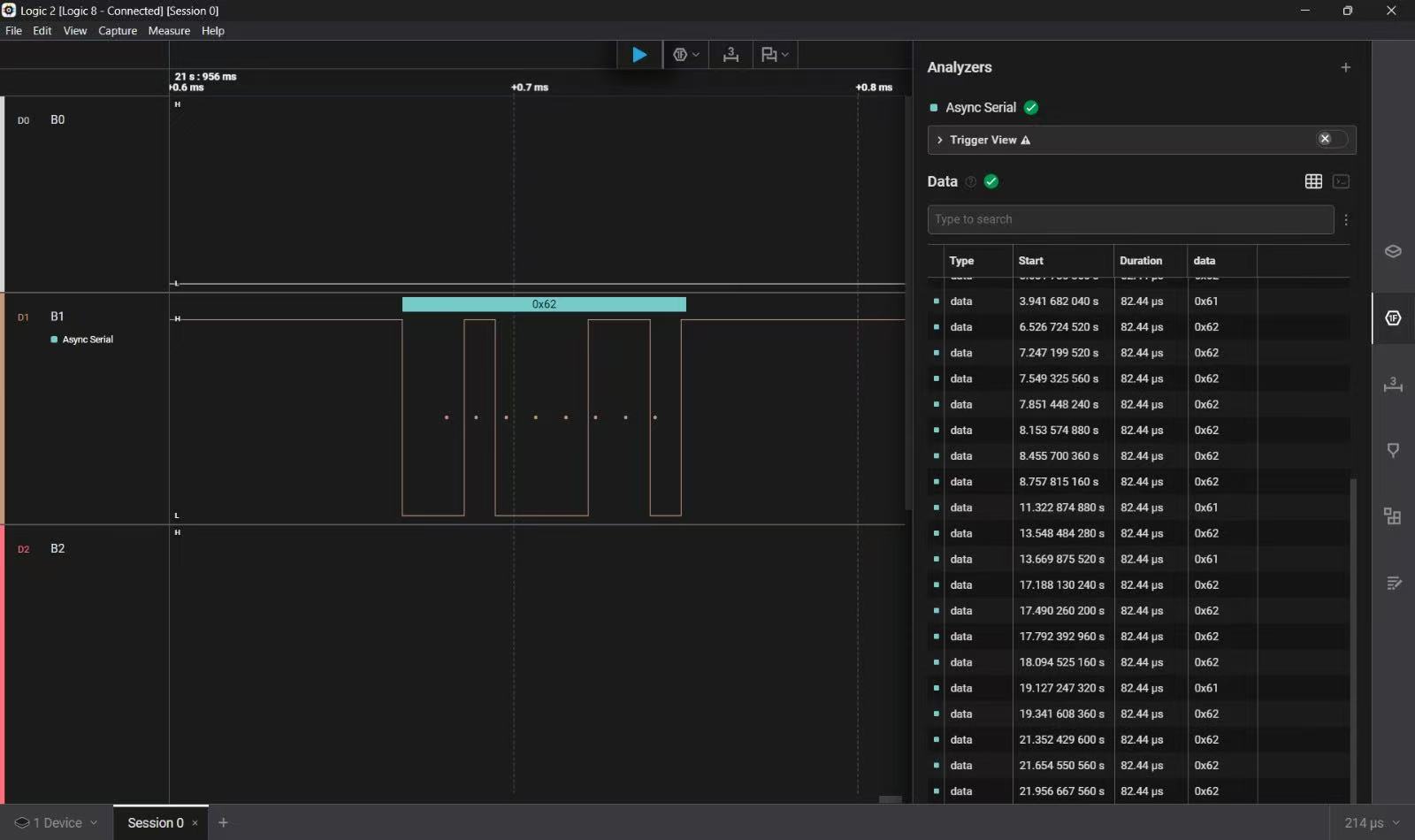The height and width of the screenshot is (840, 1415).
Task: Expand the Trigger View section
Action: pyautogui.click(x=940, y=140)
